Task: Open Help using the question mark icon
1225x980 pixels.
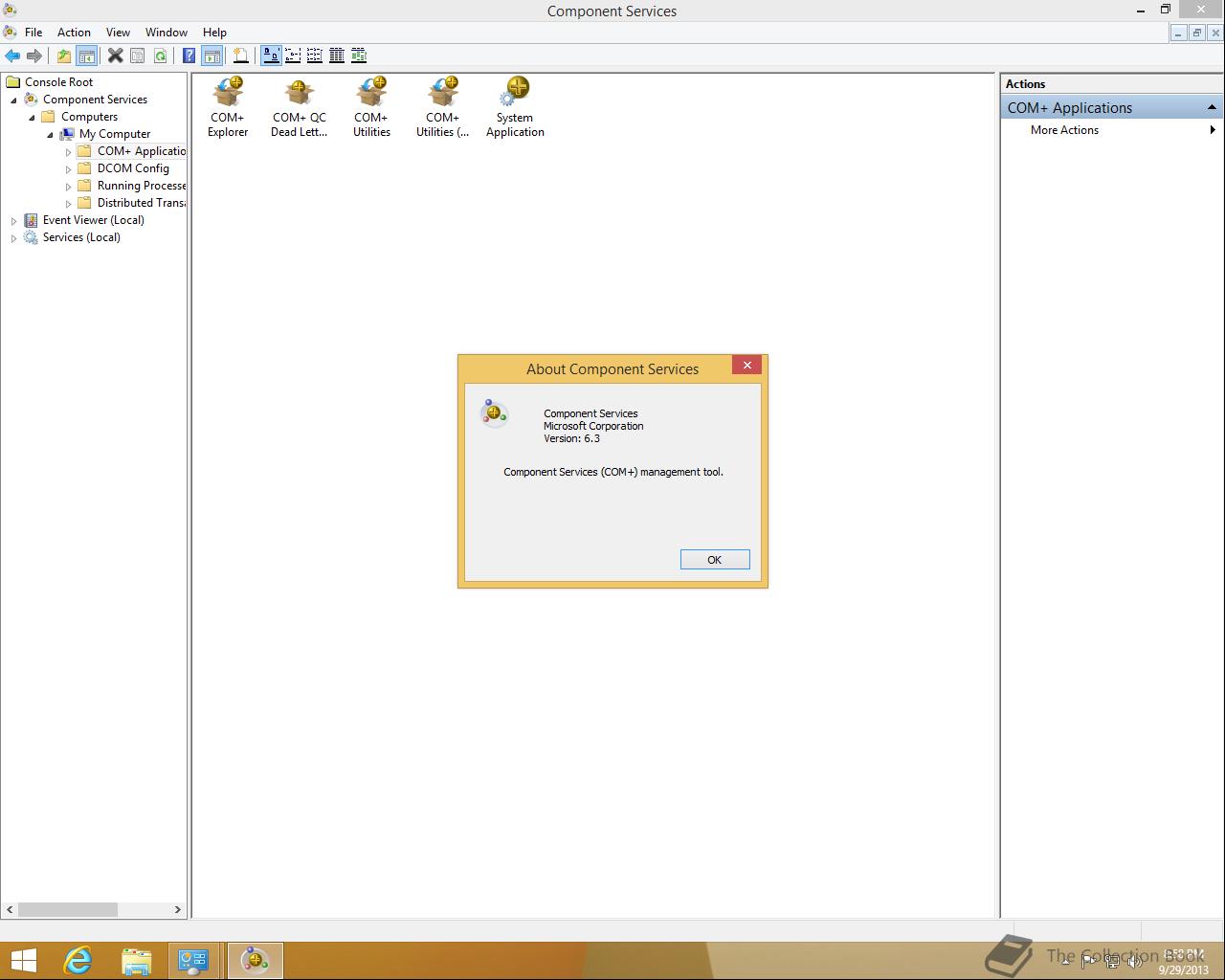Action: [x=189, y=56]
